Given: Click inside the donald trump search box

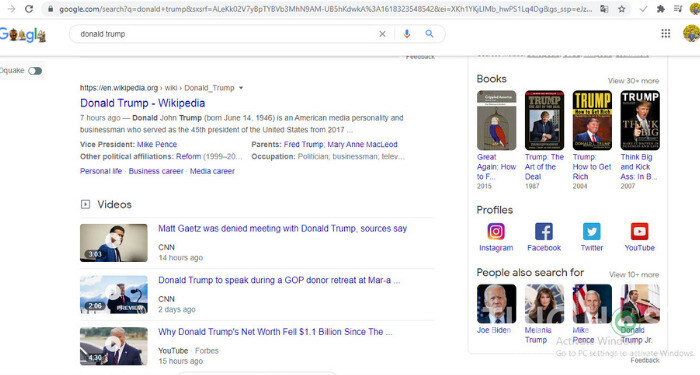Looking at the screenshot, I should point(225,34).
